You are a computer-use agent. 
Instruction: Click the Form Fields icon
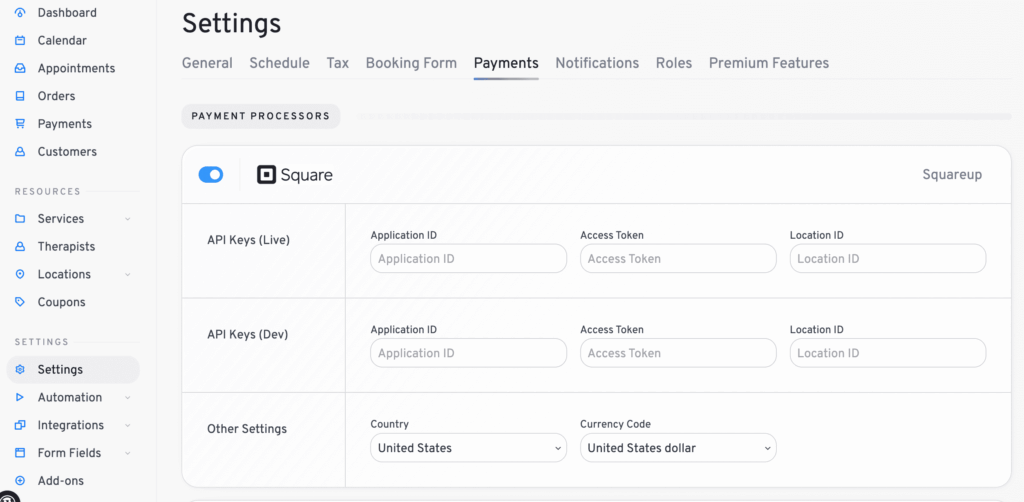pos(20,452)
